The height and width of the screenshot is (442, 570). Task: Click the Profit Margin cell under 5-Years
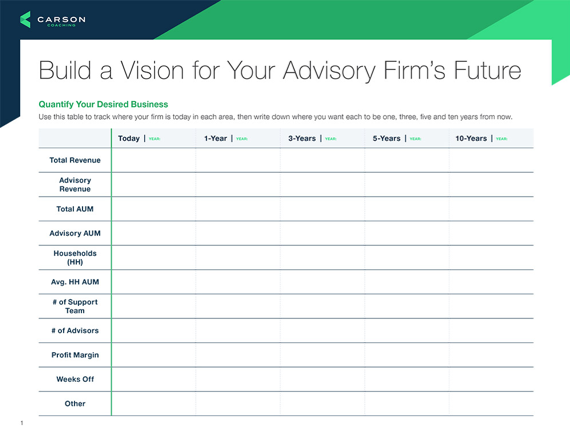407,355
